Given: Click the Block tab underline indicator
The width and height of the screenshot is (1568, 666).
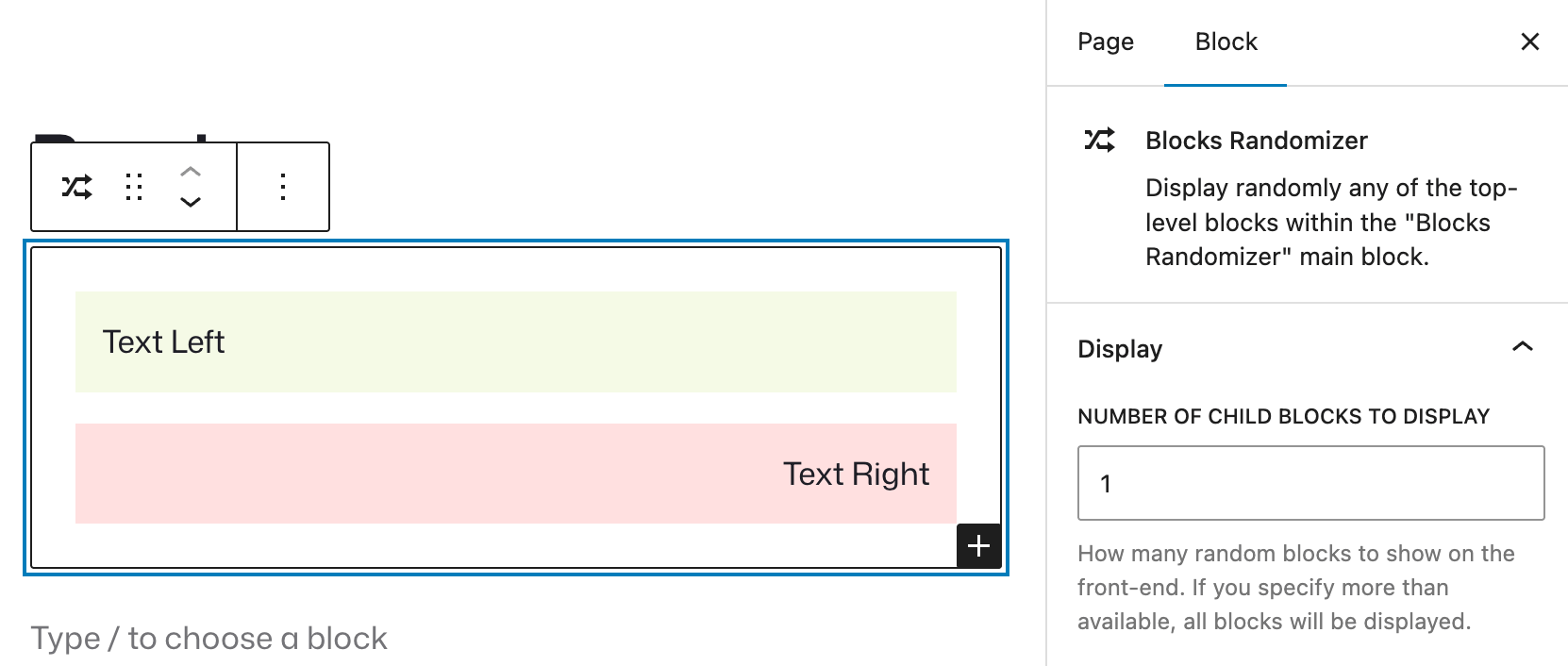Looking at the screenshot, I should coord(1225,83).
